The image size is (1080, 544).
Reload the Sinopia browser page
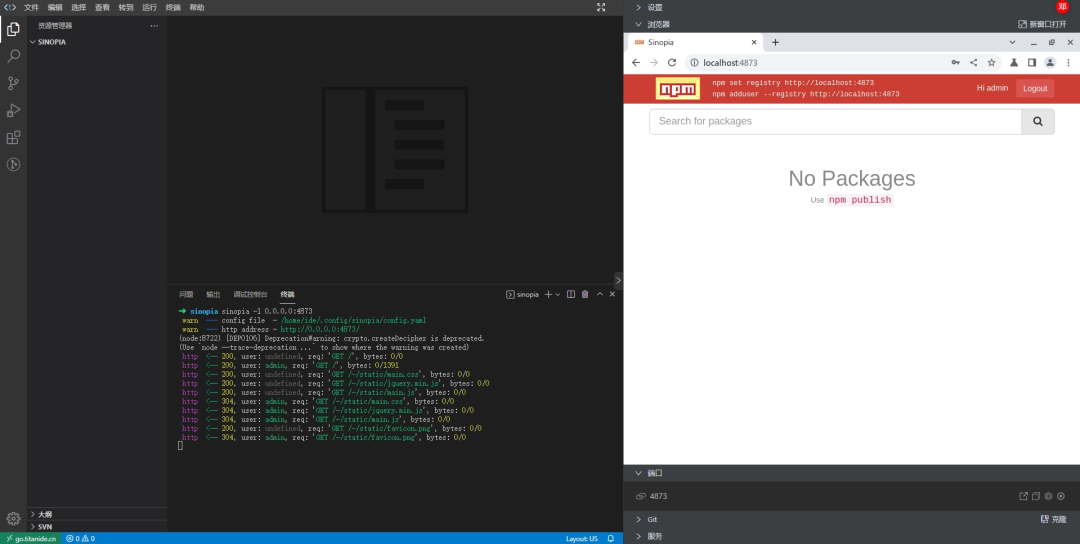click(672, 62)
